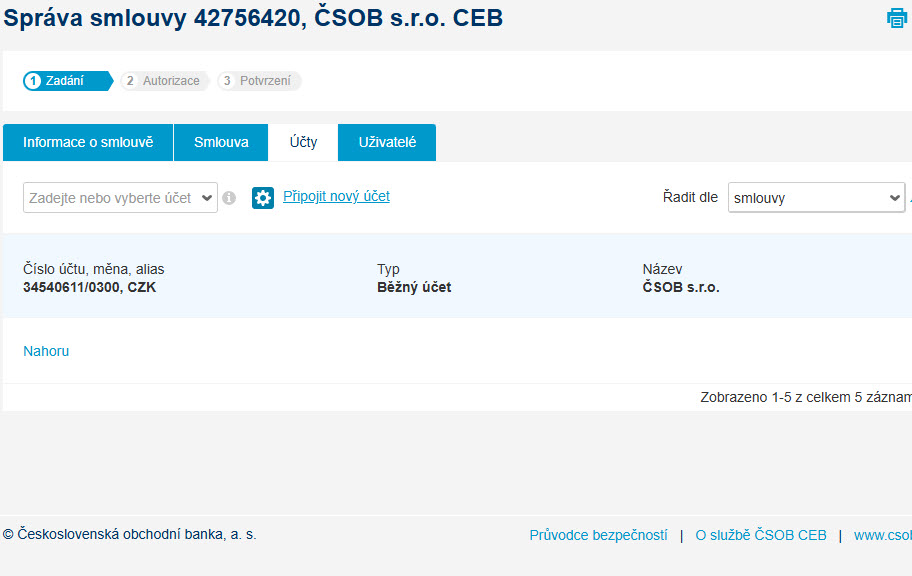Click the Zobrazeno 1-5 z celkem record count

point(806,397)
